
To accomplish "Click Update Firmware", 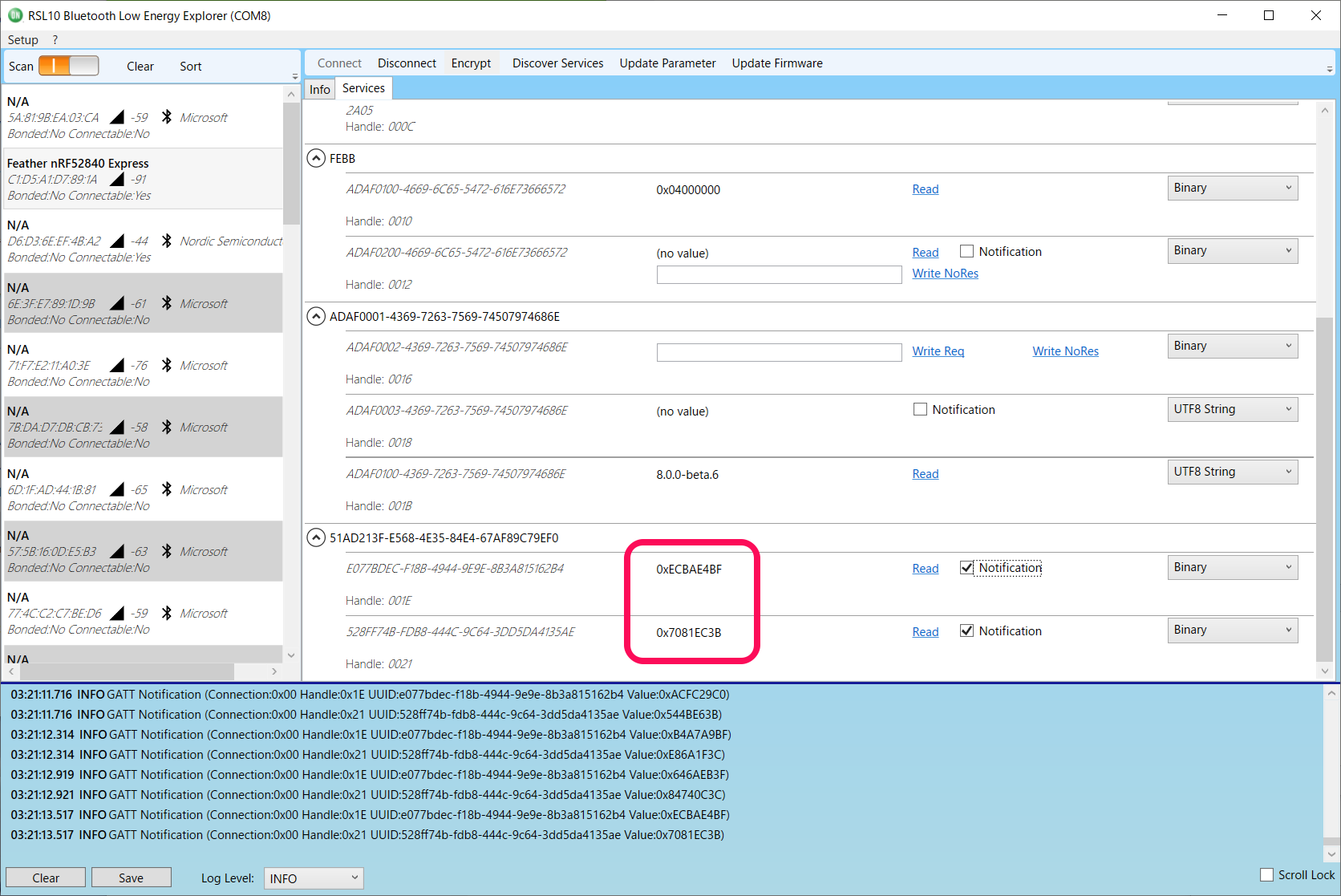I will (777, 63).
